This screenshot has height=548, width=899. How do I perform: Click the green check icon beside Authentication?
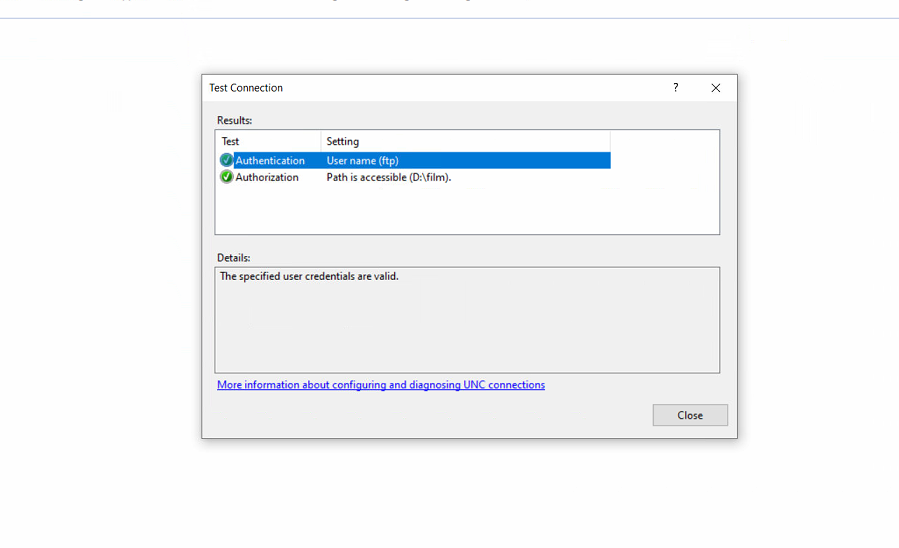227,160
